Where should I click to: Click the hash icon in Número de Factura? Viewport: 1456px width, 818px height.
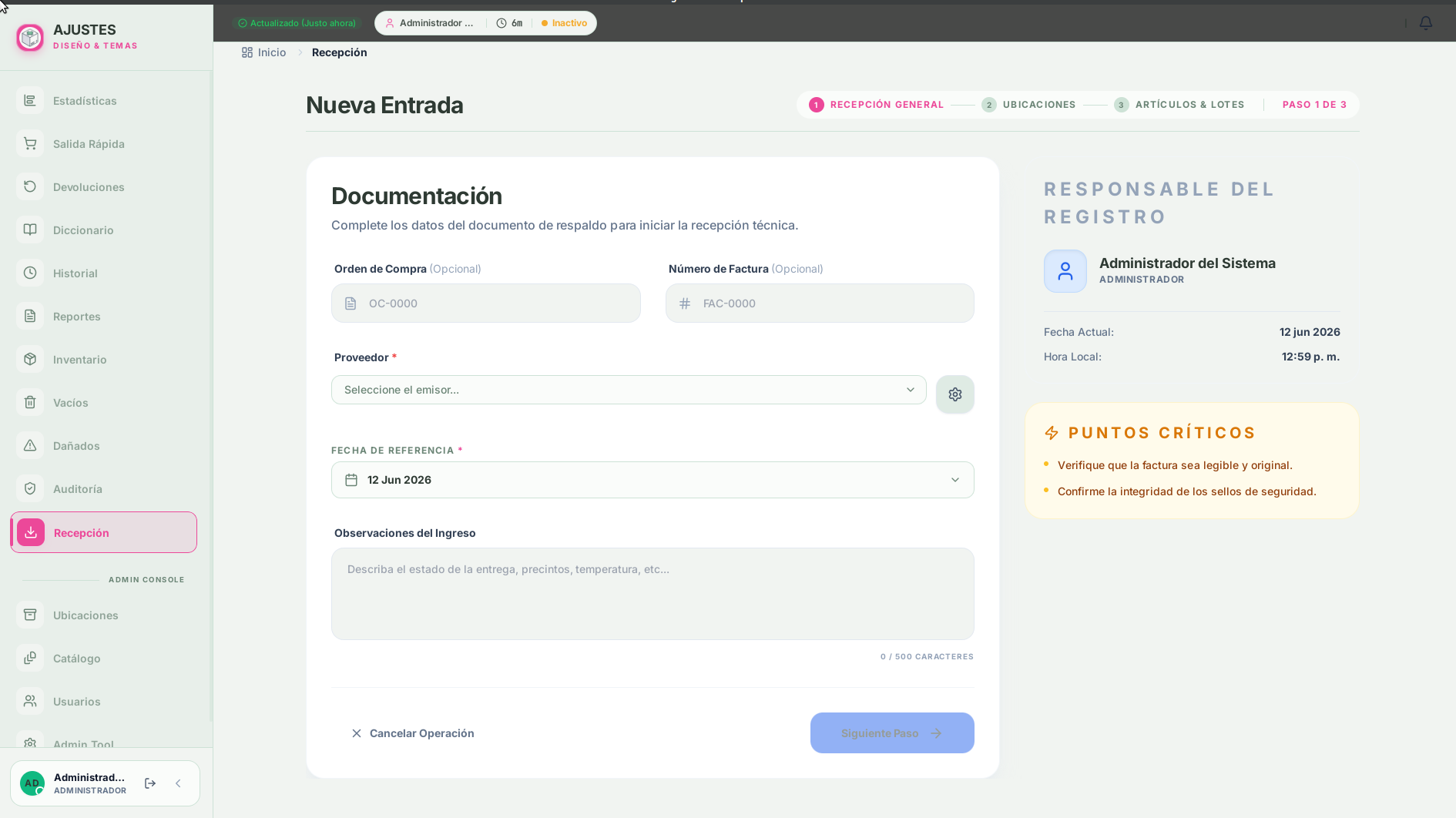pyautogui.click(x=685, y=303)
